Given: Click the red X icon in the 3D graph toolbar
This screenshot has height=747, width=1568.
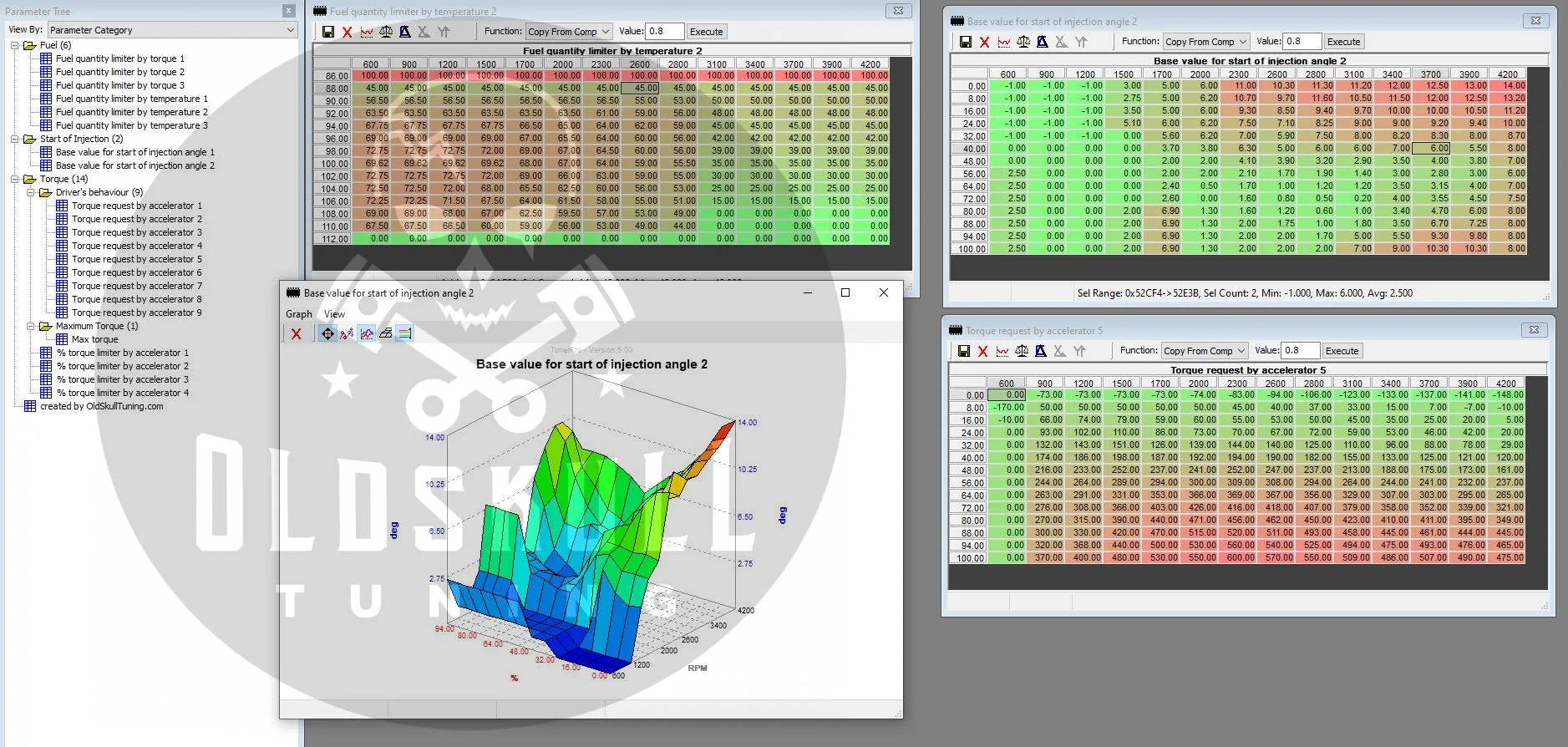Looking at the screenshot, I should 296,333.
